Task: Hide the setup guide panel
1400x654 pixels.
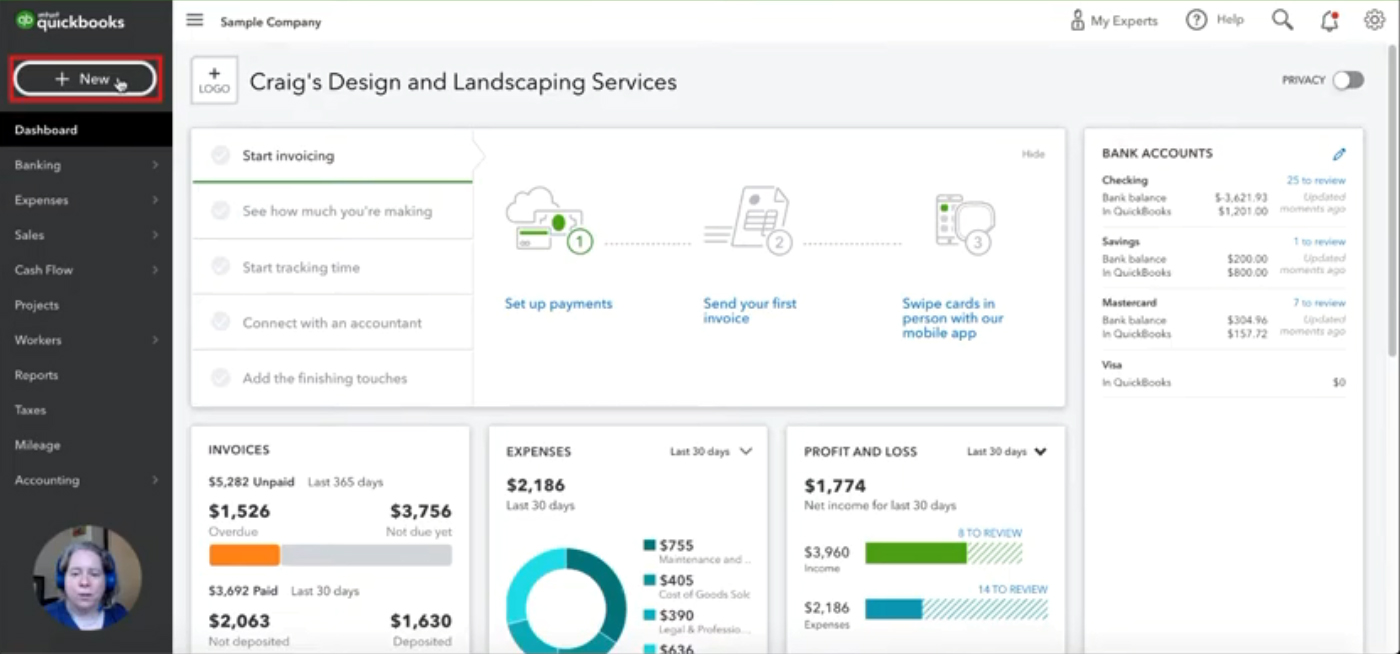Action: pos(1033,154)
